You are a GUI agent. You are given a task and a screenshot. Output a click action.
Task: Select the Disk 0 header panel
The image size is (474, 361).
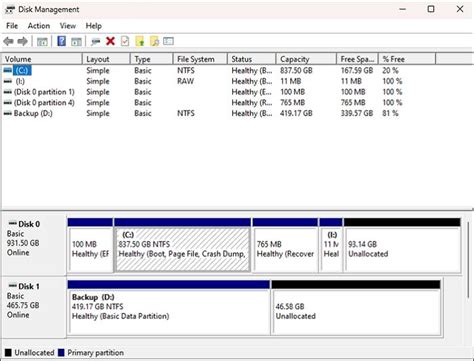click(x=34, y=245)
